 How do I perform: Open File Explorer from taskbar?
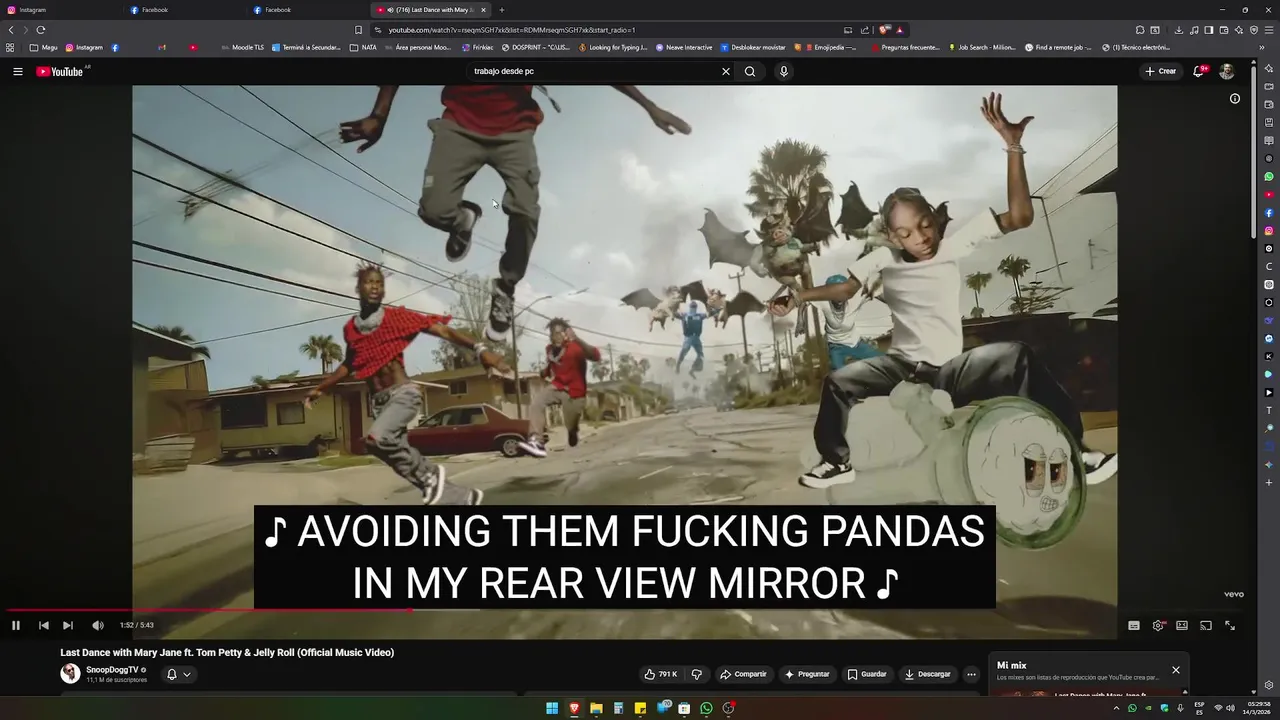pos(596,708)
